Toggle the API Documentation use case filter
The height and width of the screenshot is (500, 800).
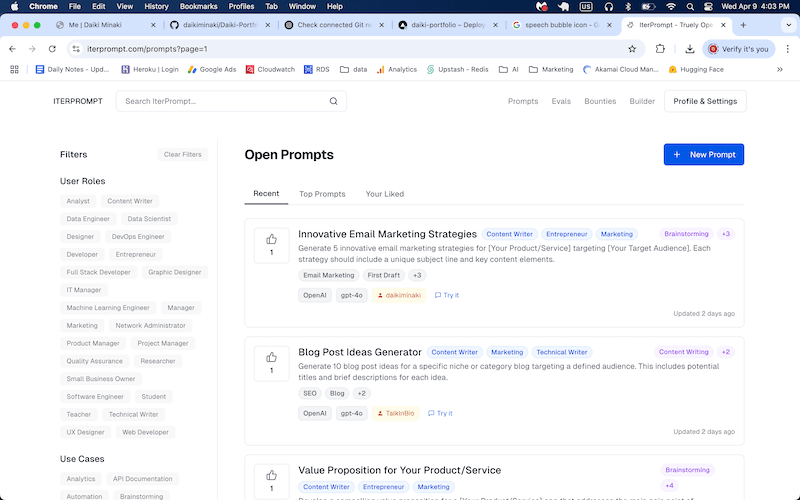click(x=142, y=479)
